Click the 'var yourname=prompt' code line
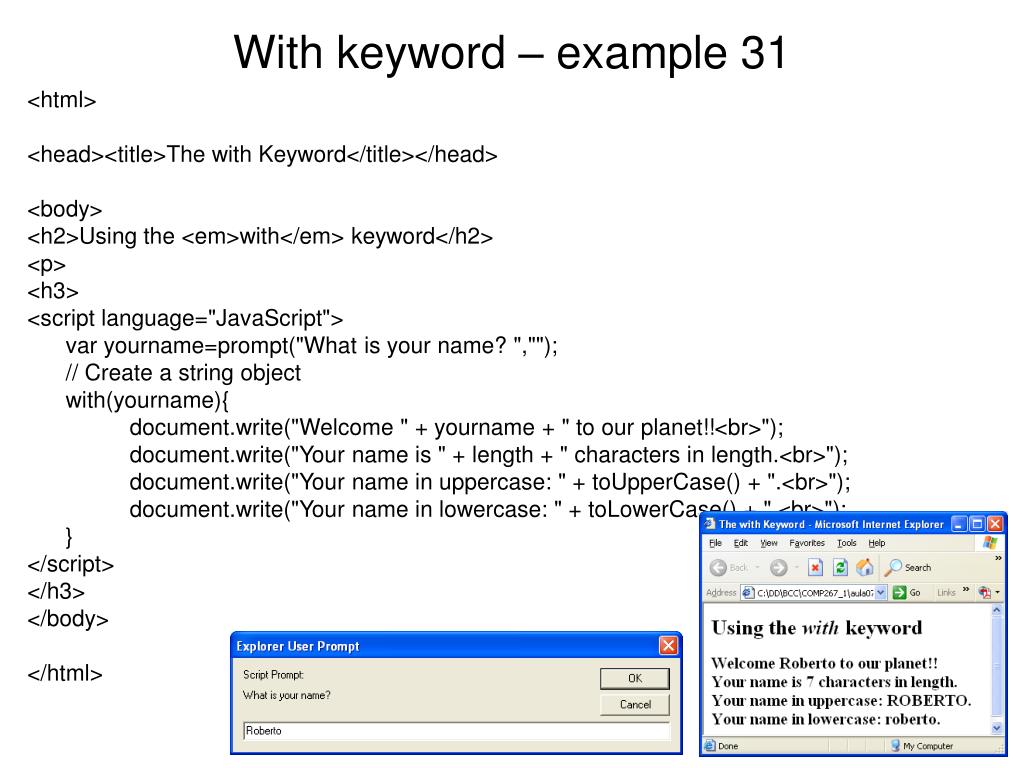Viewport: 1024px width, 768px height. (312, 345)
